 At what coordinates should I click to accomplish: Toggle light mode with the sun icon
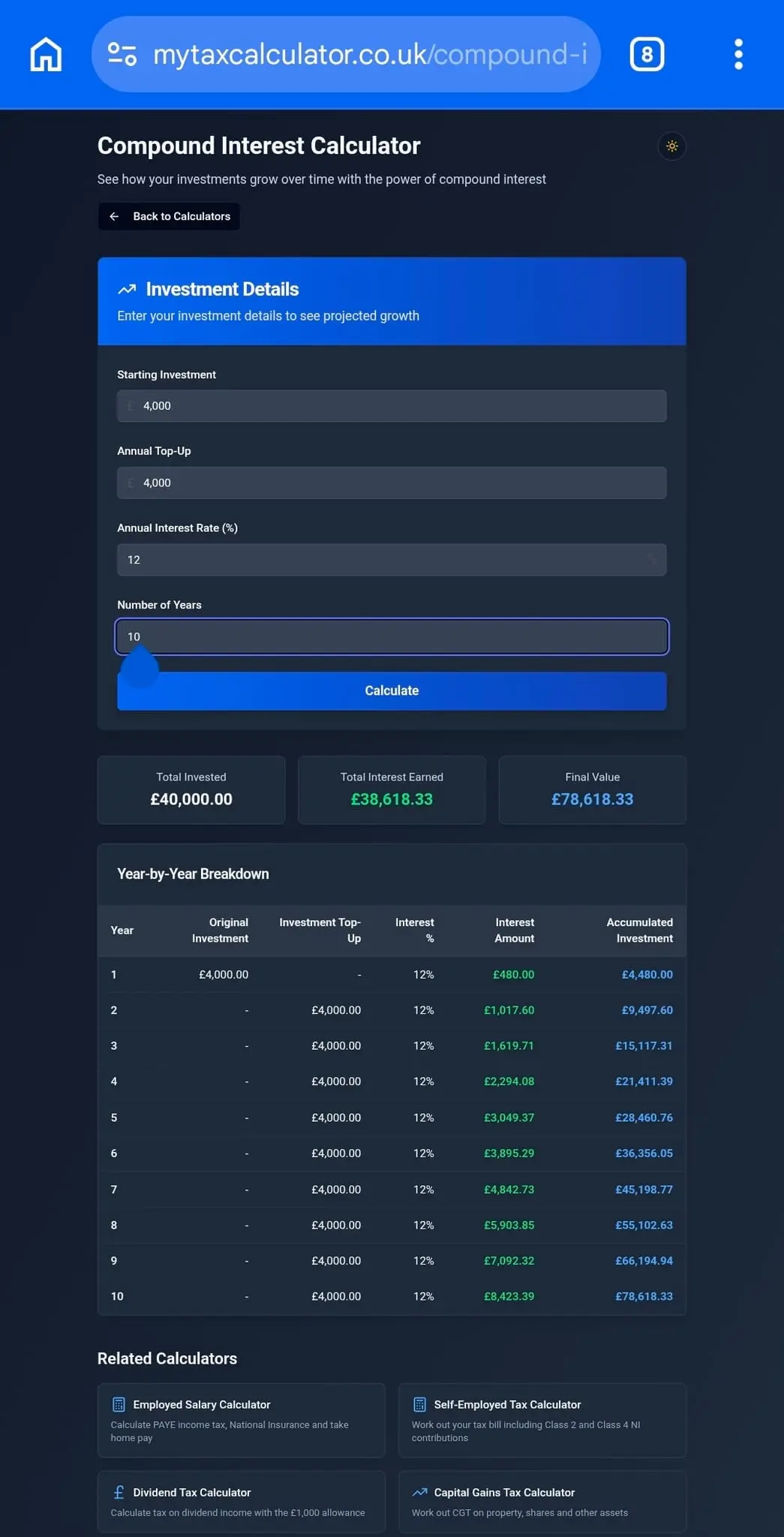671,146
